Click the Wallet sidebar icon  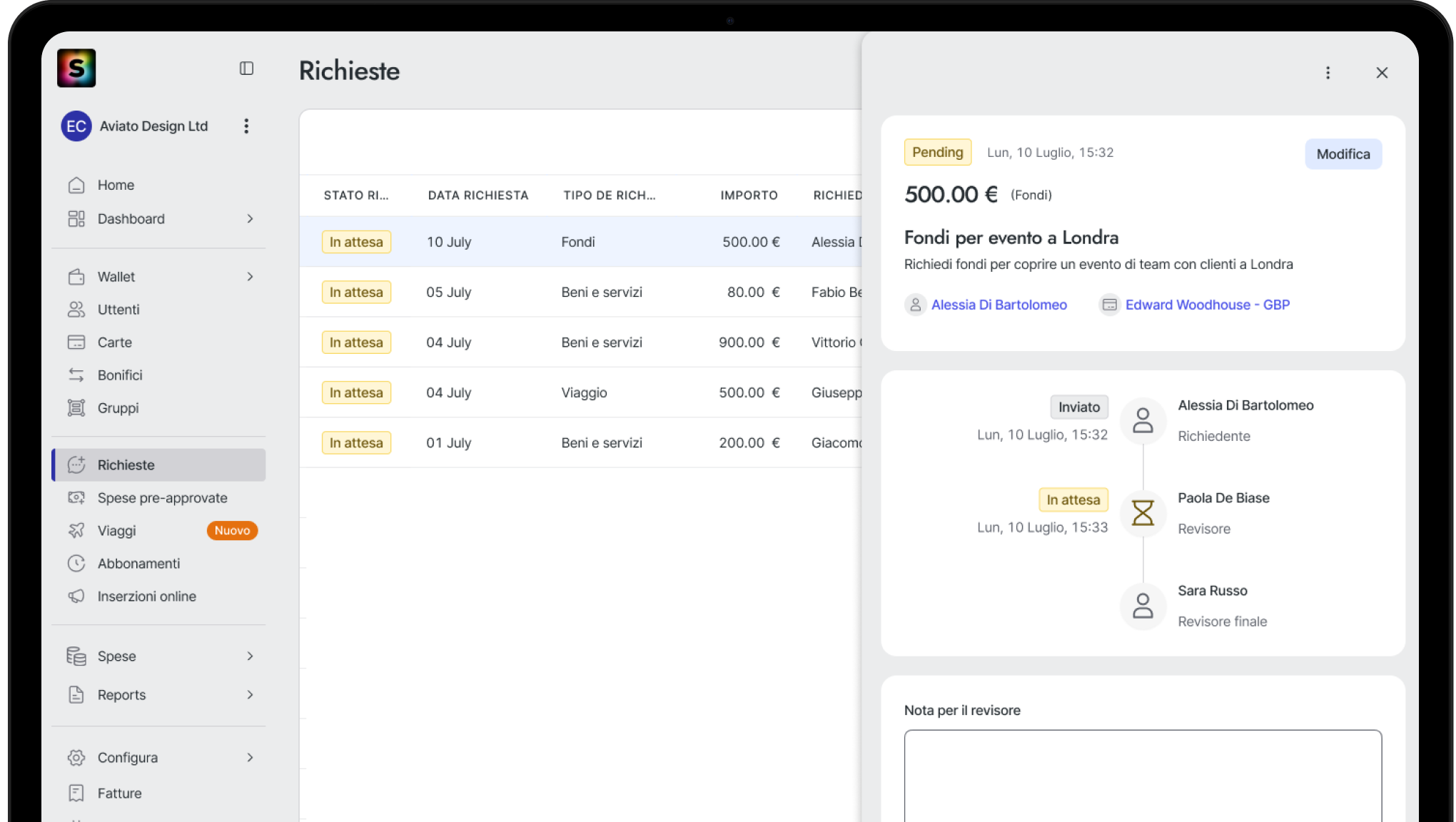(76, 277)
